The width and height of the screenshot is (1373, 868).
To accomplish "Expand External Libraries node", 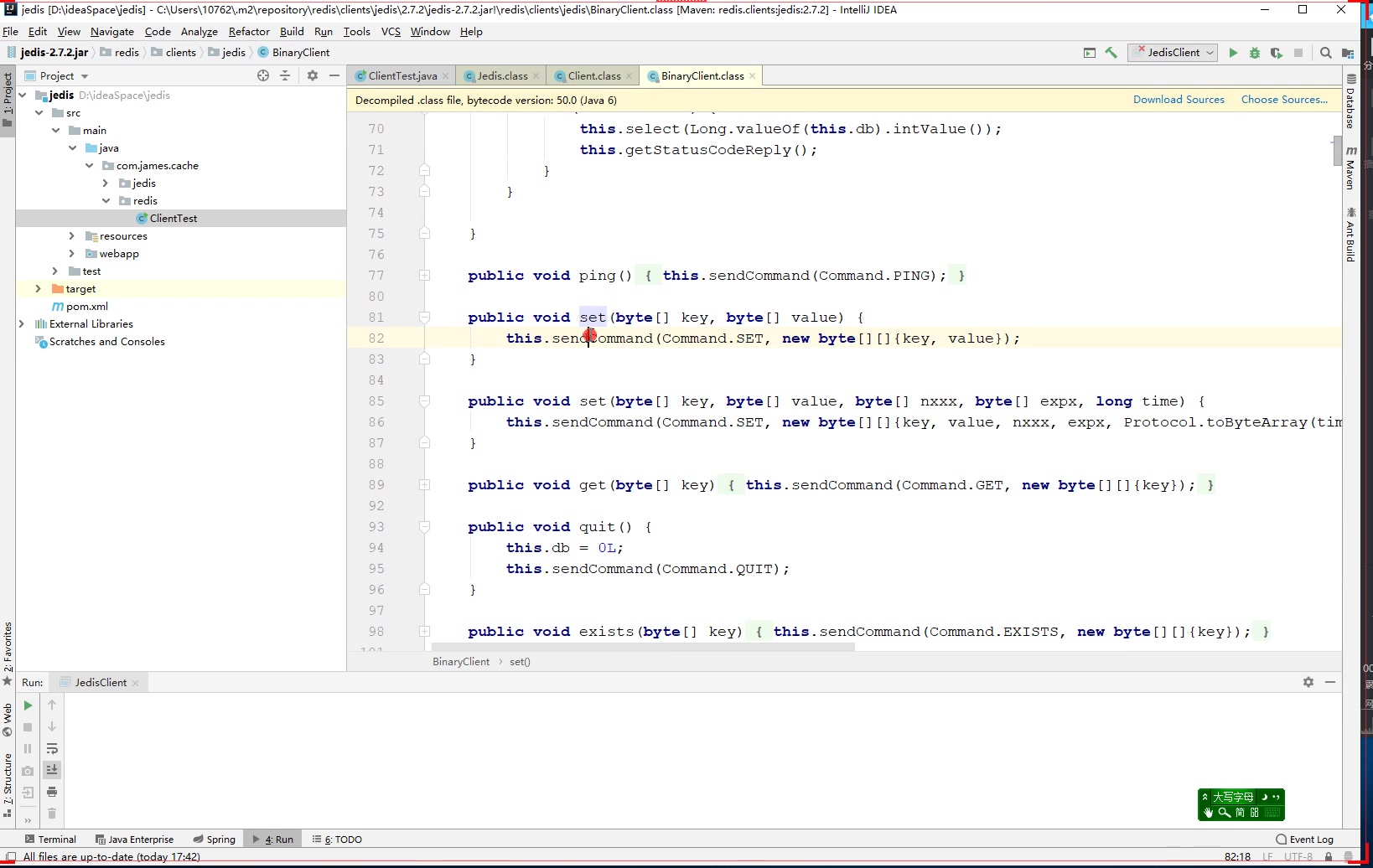I will pos(22,324).
